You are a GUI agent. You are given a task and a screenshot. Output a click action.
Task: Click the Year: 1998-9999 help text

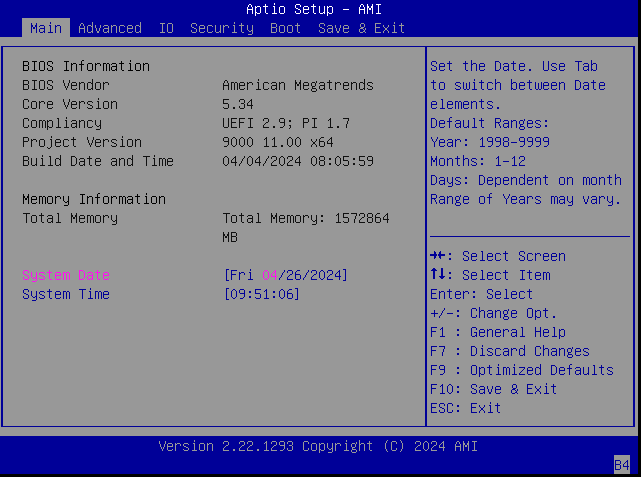pos(490,142)
